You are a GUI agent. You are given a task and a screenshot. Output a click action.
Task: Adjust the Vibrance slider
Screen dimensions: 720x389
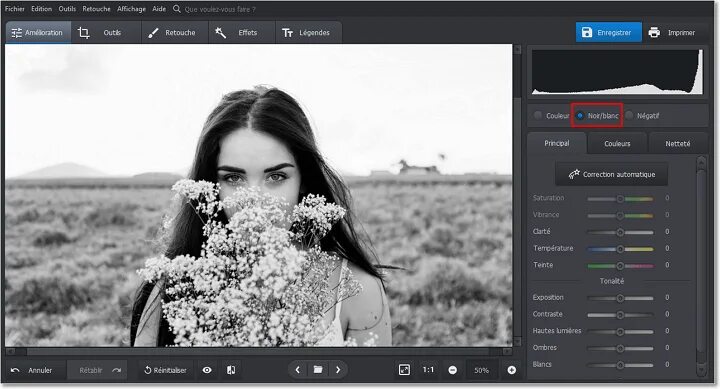(x=620, y=215)
